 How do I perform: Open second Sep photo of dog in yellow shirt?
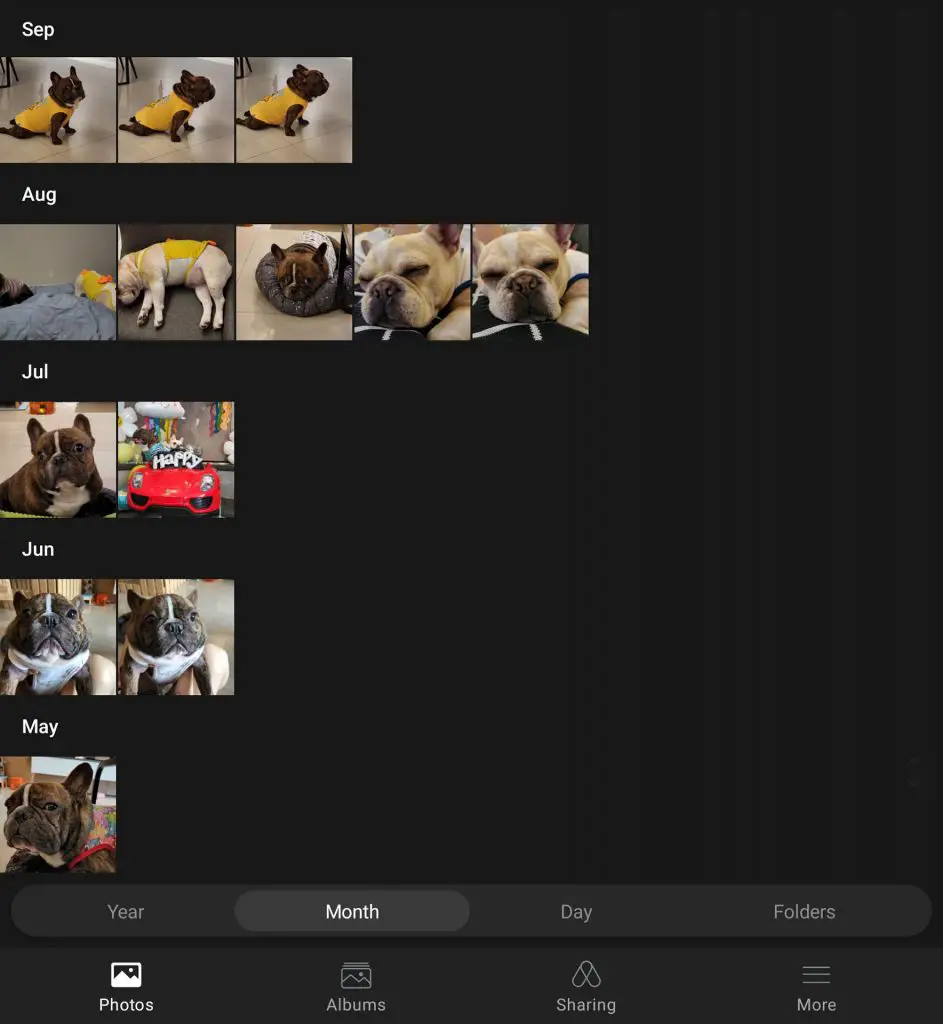(x=176, y=110)
